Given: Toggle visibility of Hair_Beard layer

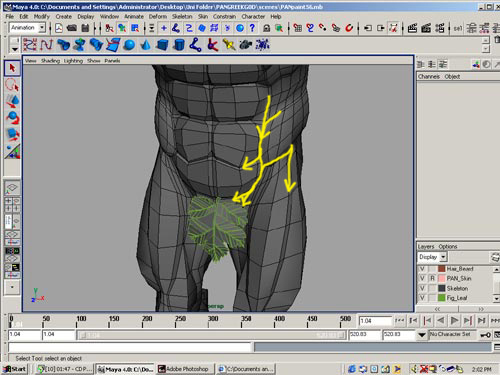Looking at the screenshot, I should click(x=422, y=269).
